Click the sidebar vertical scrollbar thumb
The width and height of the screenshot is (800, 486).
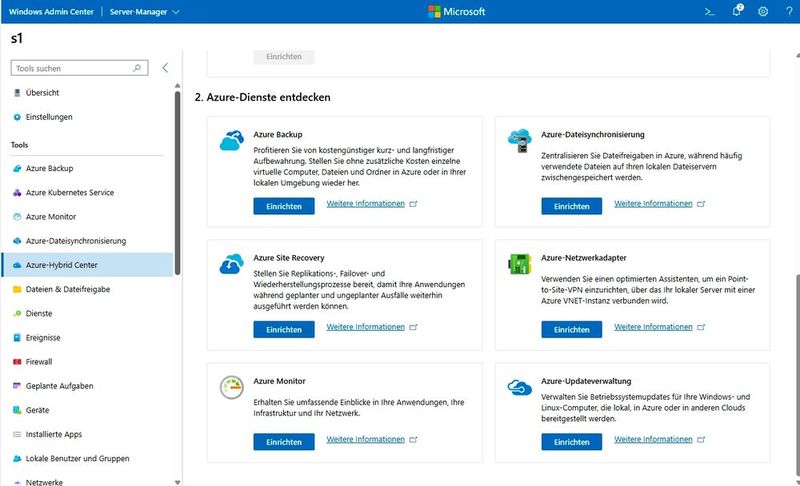(178, 183)
